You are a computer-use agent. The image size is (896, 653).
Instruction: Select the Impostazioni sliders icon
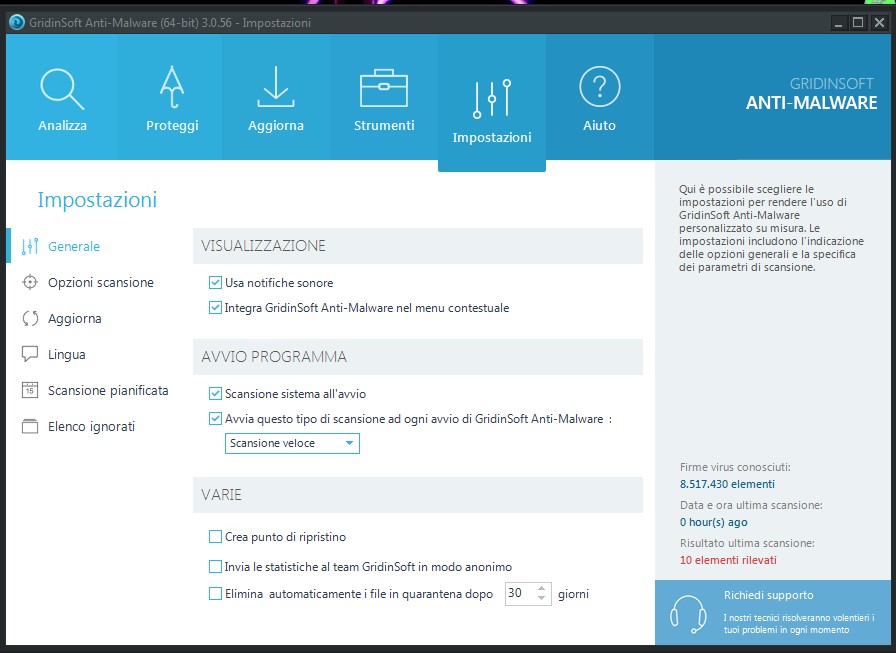491,99
